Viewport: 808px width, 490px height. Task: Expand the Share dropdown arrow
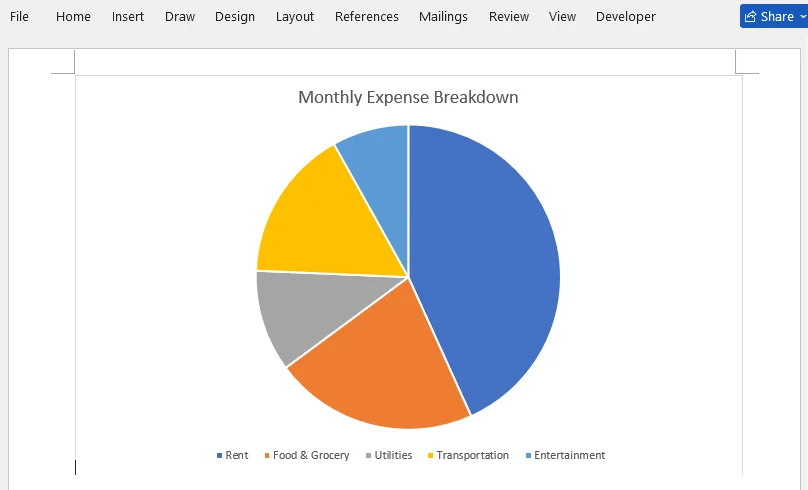803,16
